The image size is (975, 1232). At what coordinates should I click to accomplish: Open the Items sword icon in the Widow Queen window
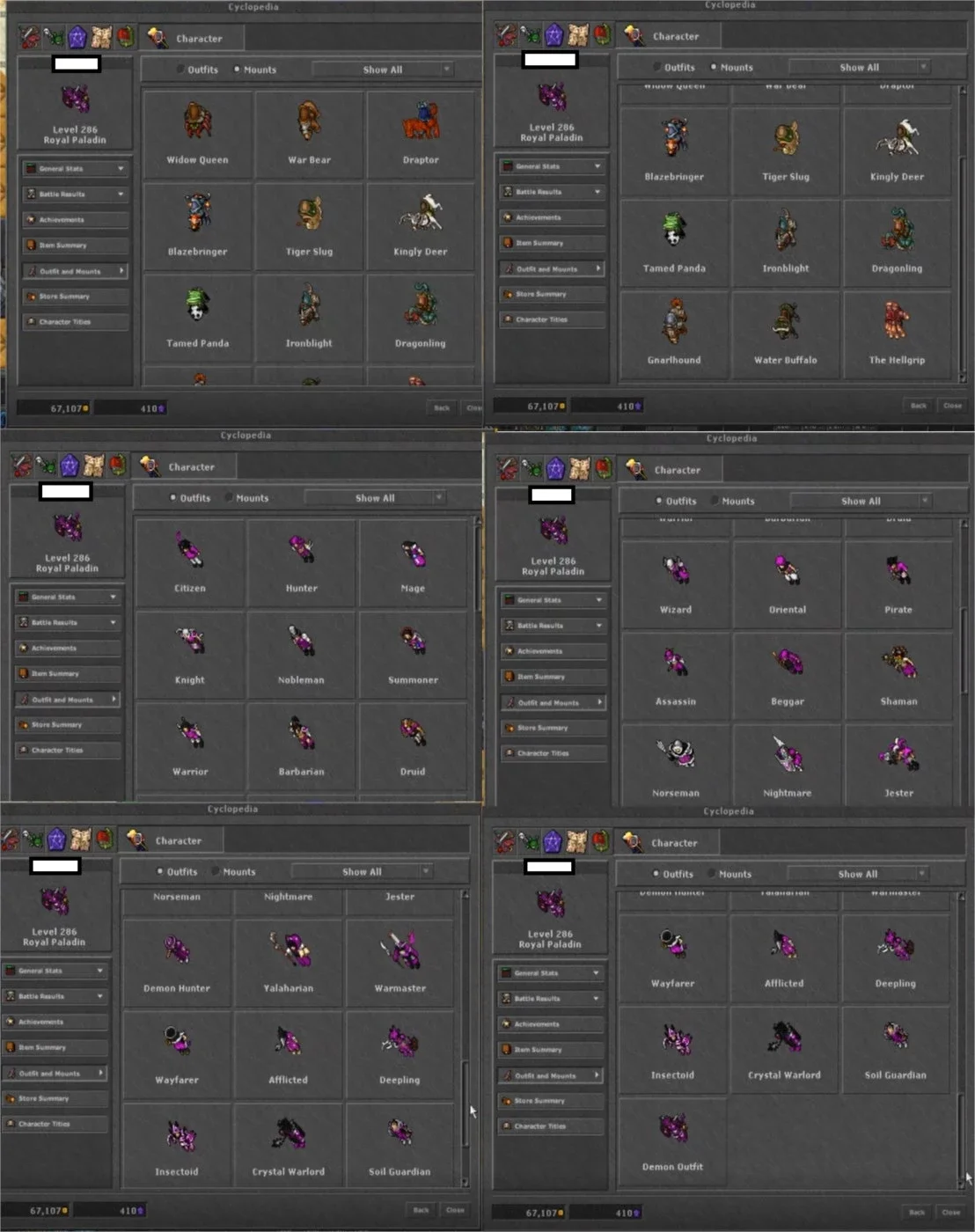coord(30,38)
